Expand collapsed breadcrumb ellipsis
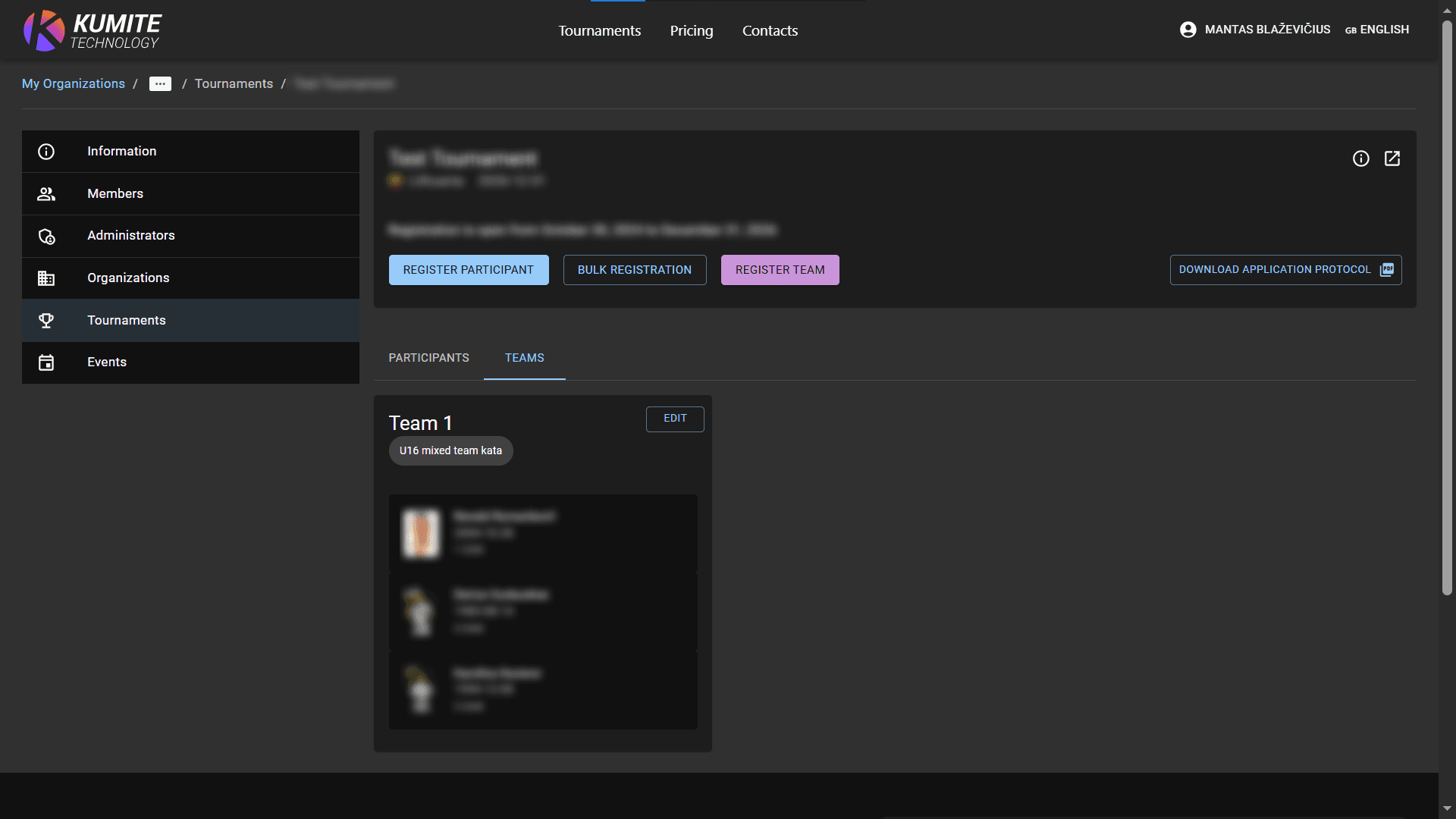 [160, 84]
